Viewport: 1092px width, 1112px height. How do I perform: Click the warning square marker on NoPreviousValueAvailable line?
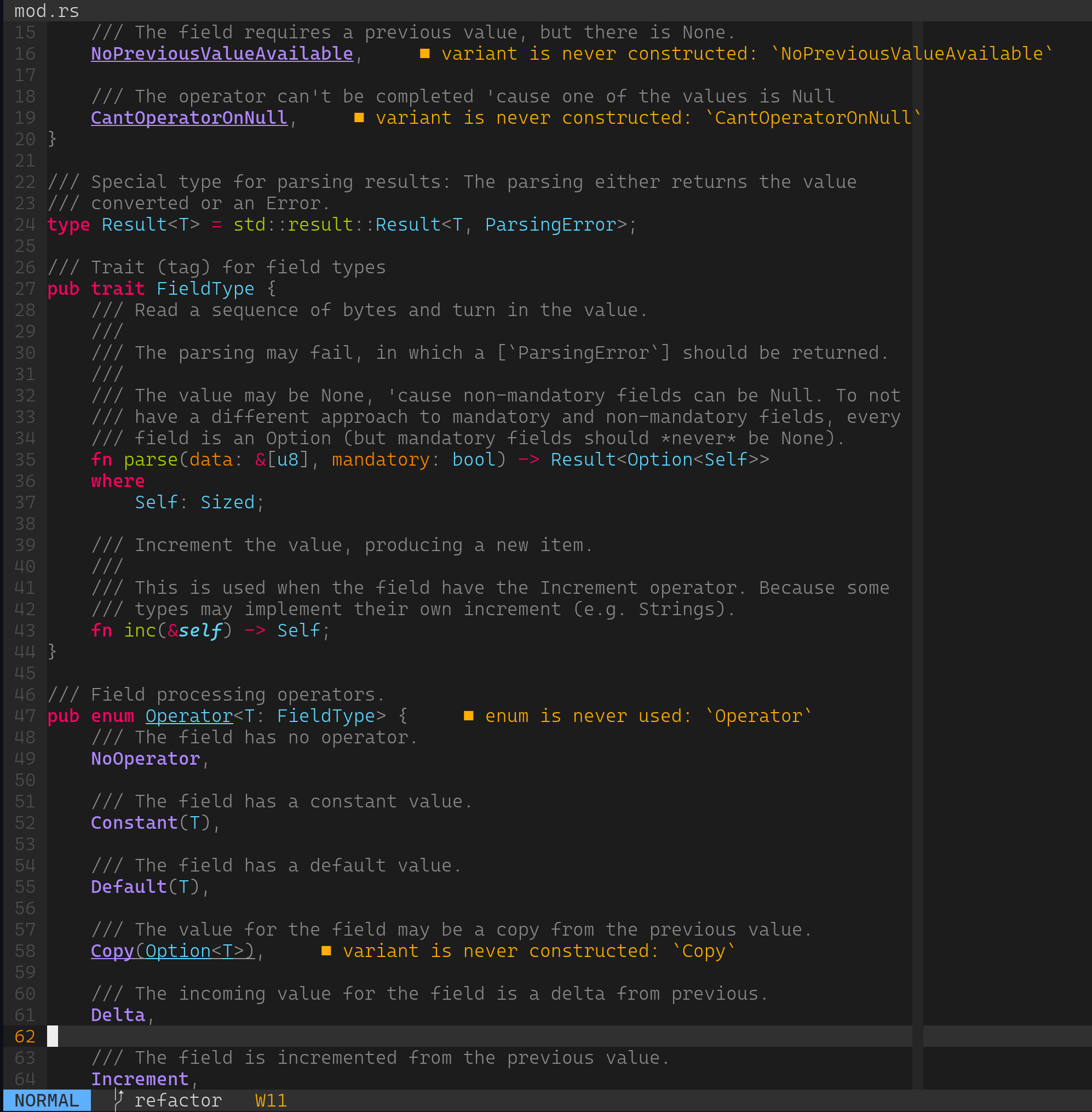point(424,53)
